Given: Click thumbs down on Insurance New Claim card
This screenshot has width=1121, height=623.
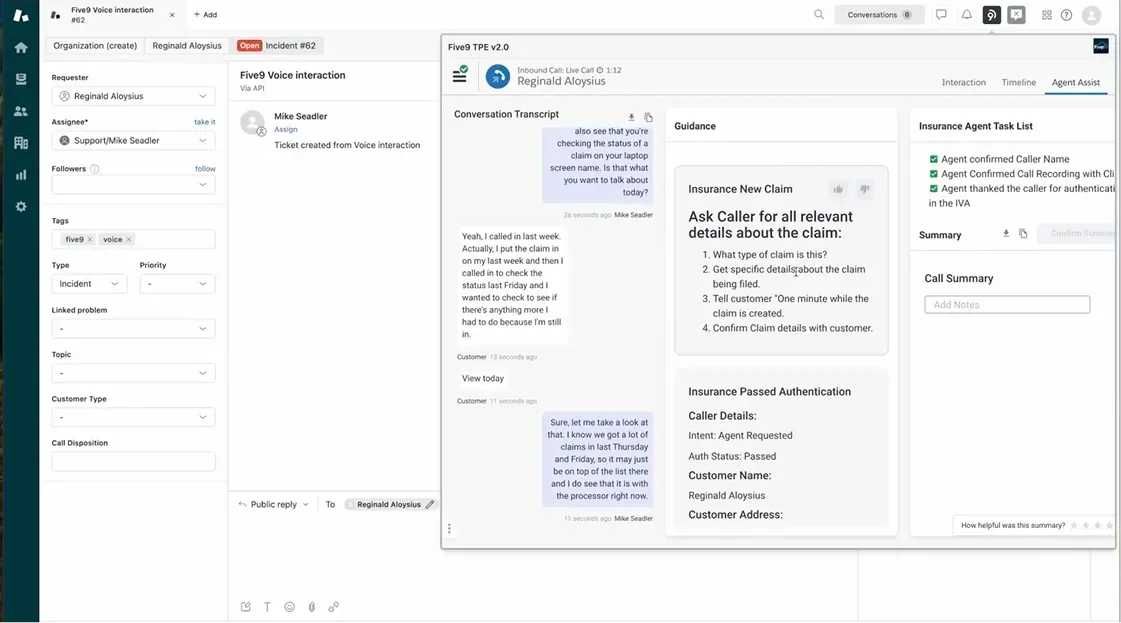Looking at the screenshot, I should tap(865, 189).
